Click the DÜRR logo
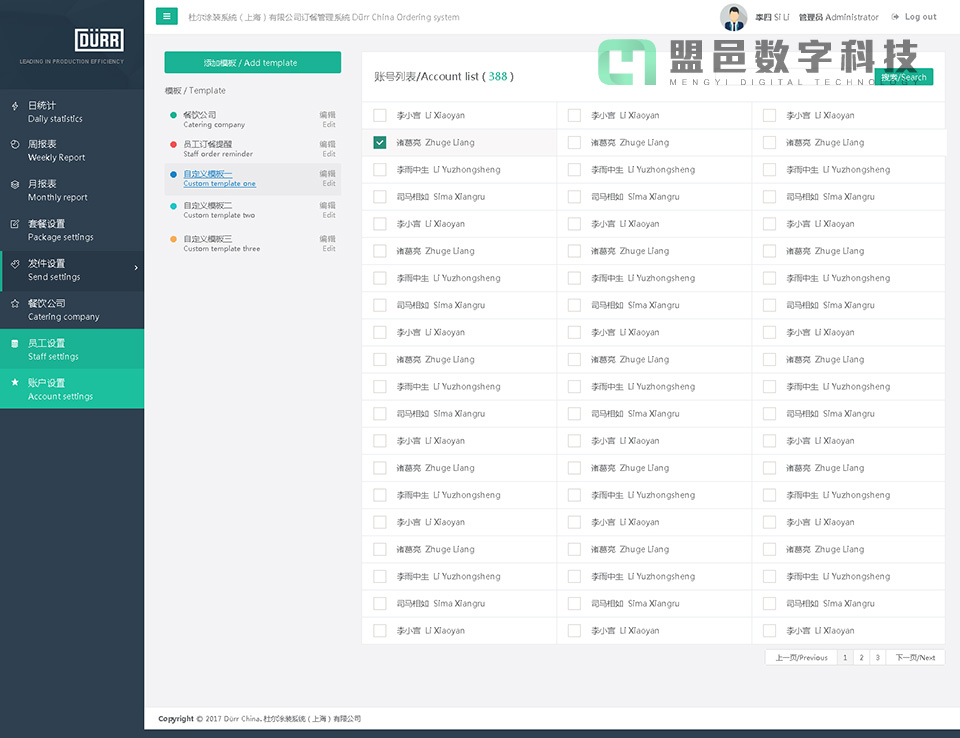The width and height of the screenshot is (960, 738). click(99, 40)
